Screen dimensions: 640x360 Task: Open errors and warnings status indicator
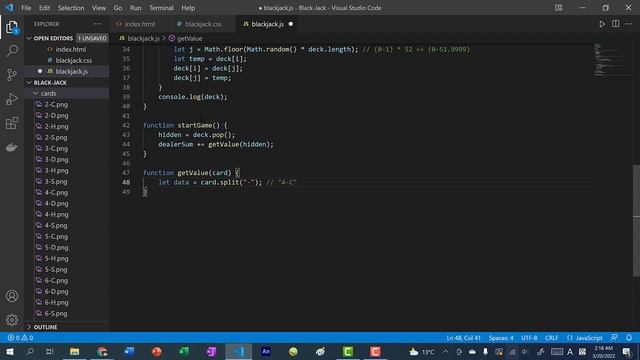point(20,338)
